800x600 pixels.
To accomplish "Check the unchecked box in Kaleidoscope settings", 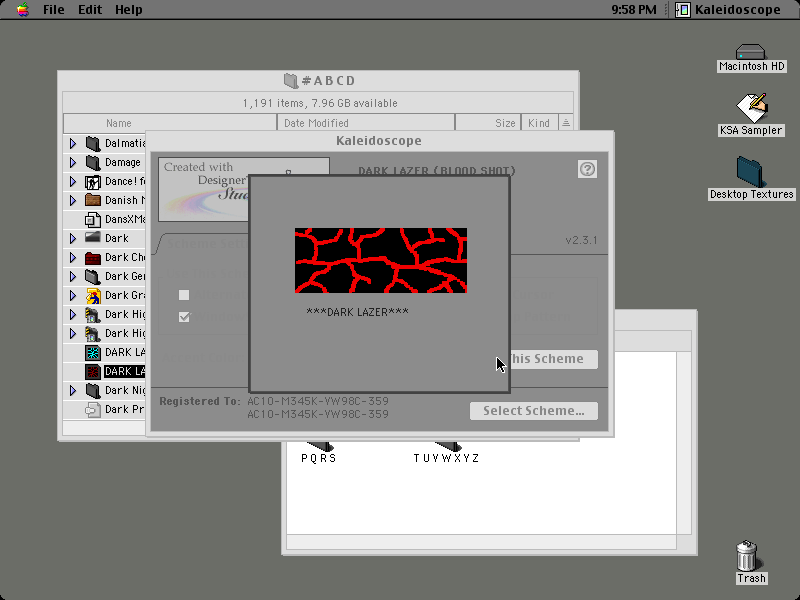I will (x=184, y=295).
